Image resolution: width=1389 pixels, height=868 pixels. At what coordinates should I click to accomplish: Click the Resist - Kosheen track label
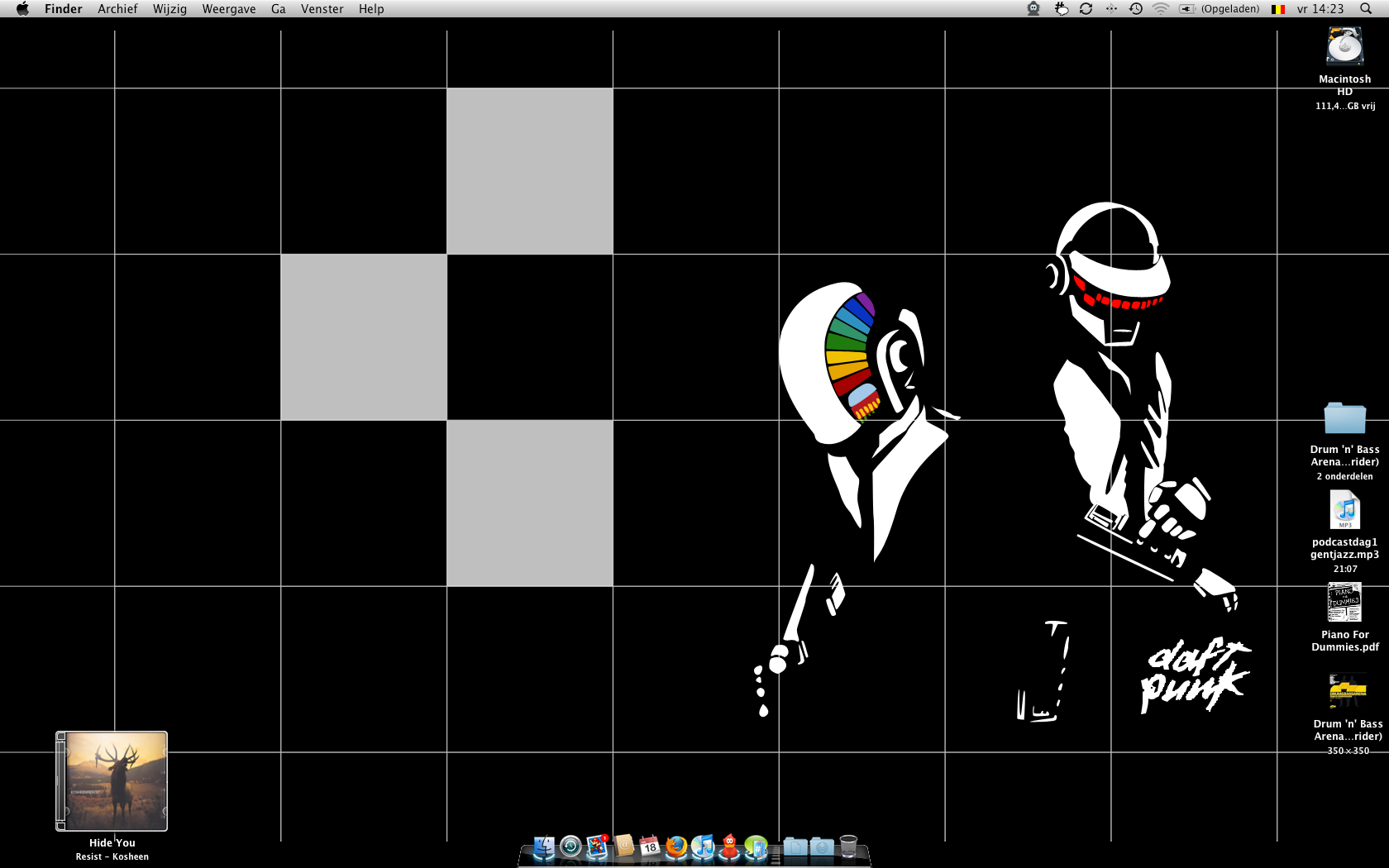pos(112,857)
